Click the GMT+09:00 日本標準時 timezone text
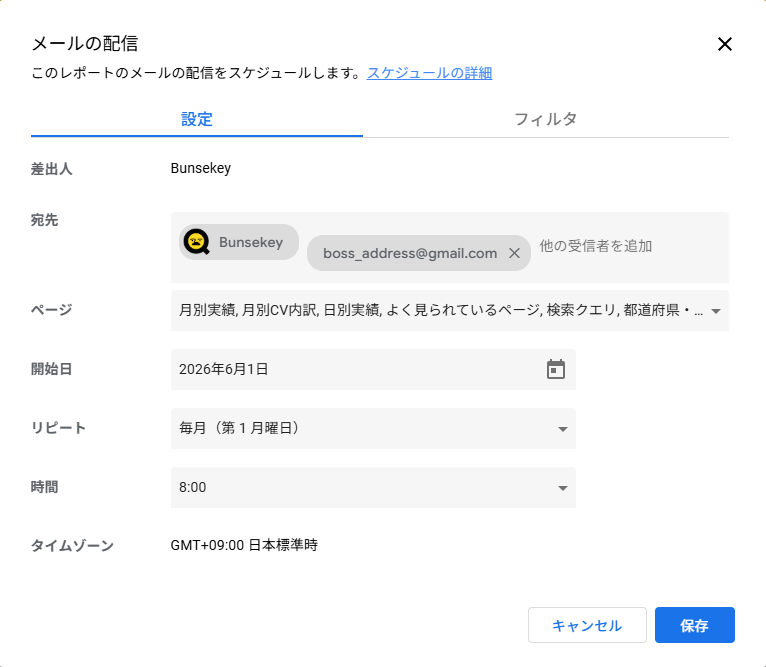766x667 pixels. pyautogui.click(x=244, y=545)
